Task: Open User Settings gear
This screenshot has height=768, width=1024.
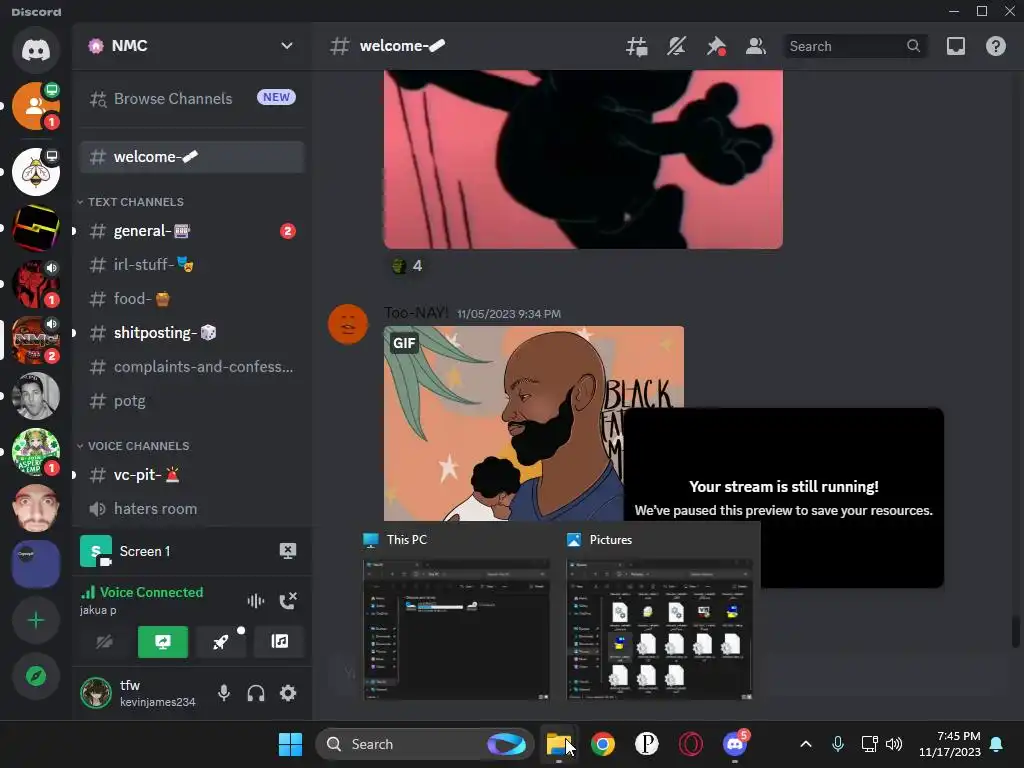Action: coord(288,693)
